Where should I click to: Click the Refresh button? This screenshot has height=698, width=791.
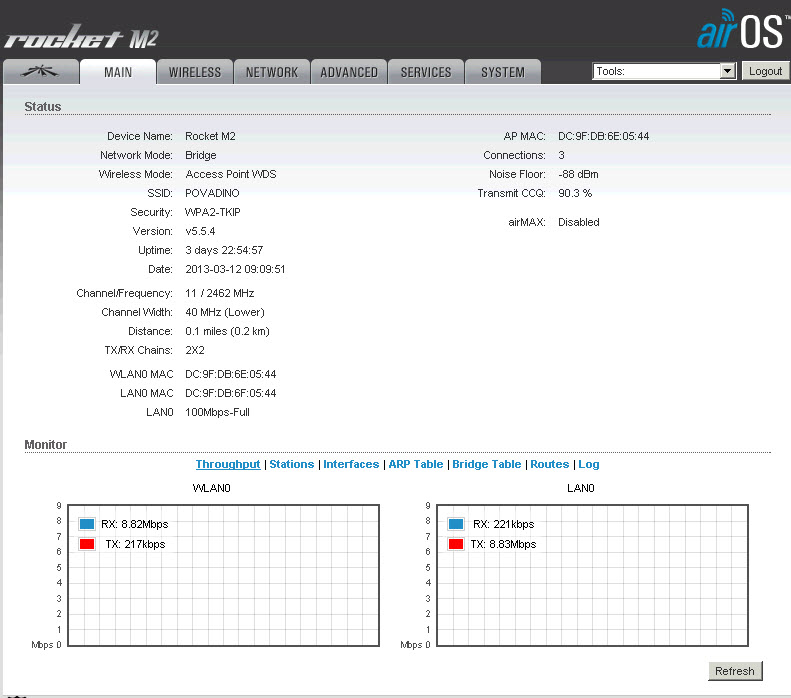735,671
